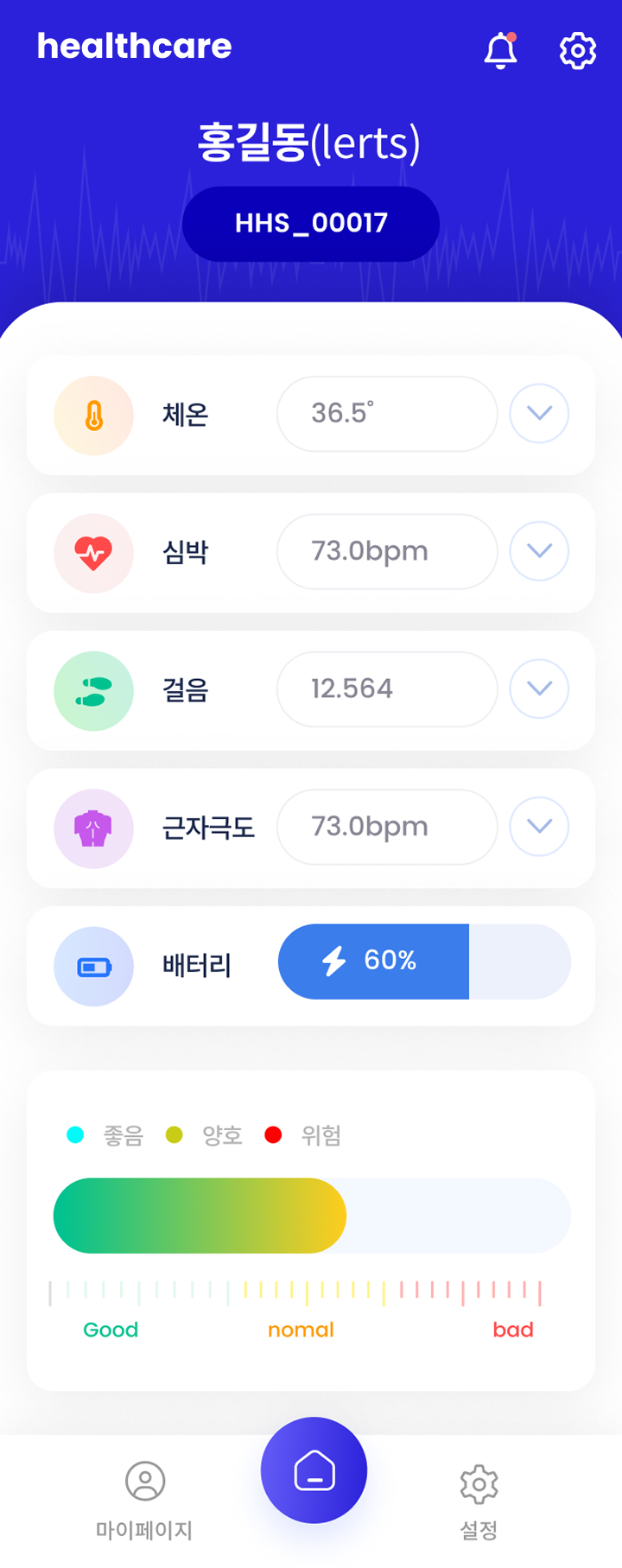This screenshot has height=1568, width=622.
Task: Go to home with center button
Action: click(x=314, y=1470)
